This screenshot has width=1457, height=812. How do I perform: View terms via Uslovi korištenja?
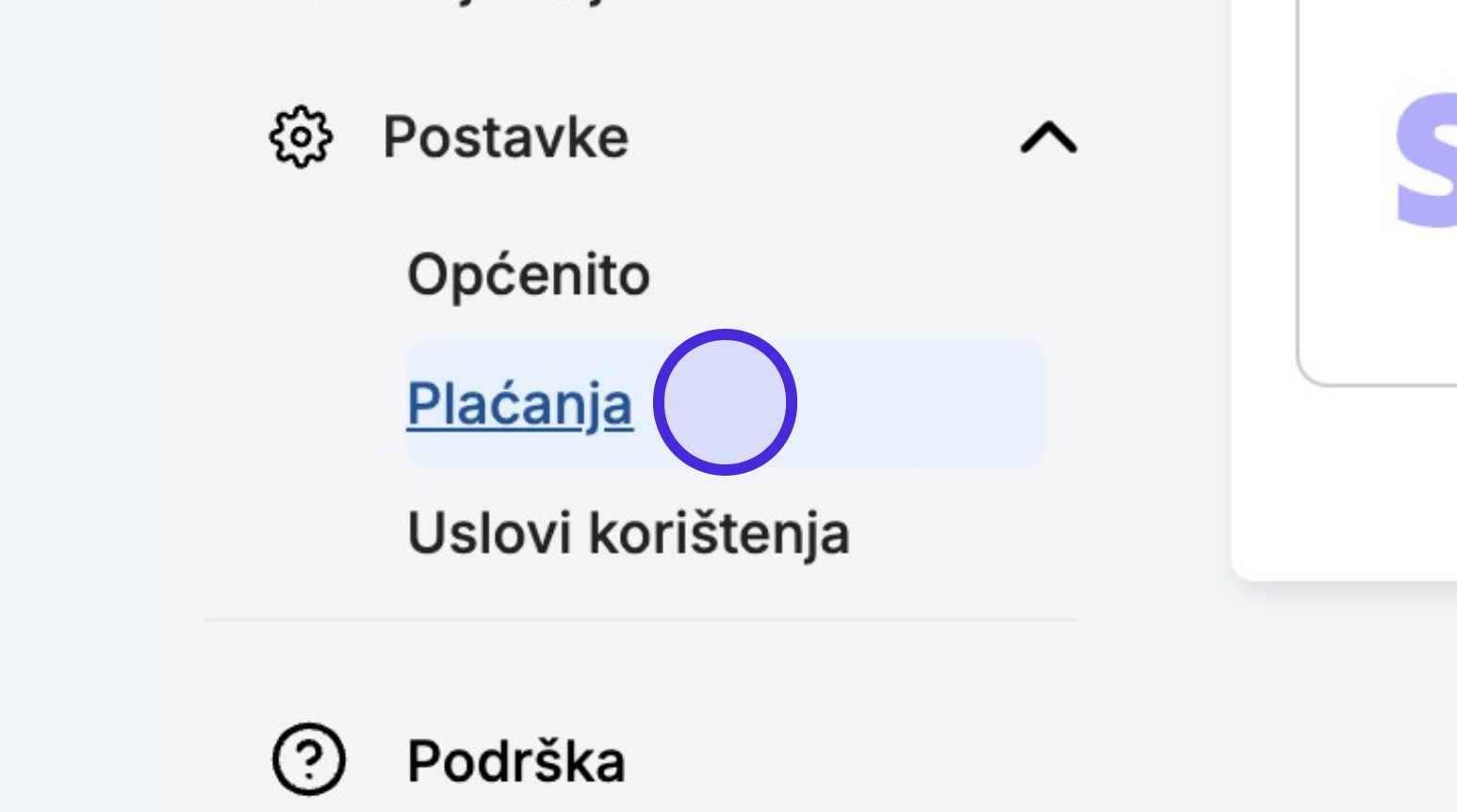pos(629,533)
